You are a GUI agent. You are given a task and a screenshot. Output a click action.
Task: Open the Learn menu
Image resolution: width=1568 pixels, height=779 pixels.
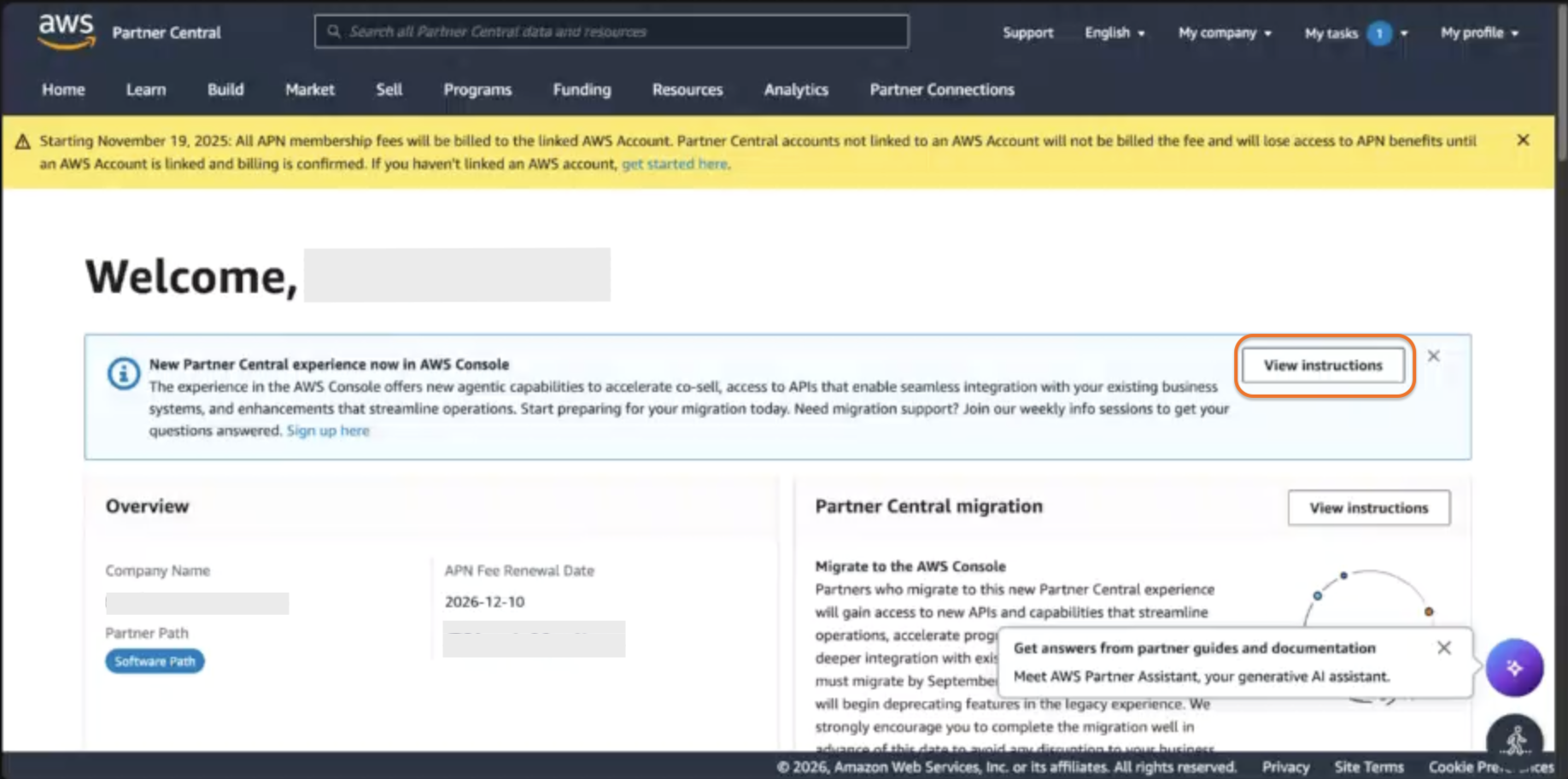[x=146, y=90]
